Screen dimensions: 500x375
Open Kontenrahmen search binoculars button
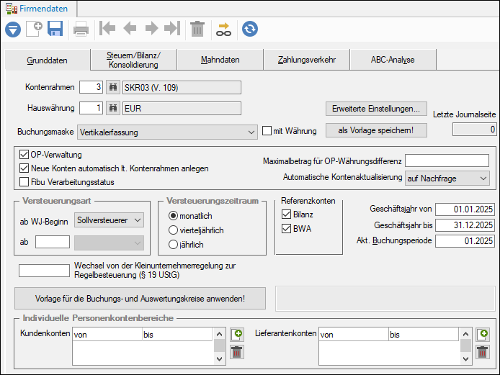(113, 87)
